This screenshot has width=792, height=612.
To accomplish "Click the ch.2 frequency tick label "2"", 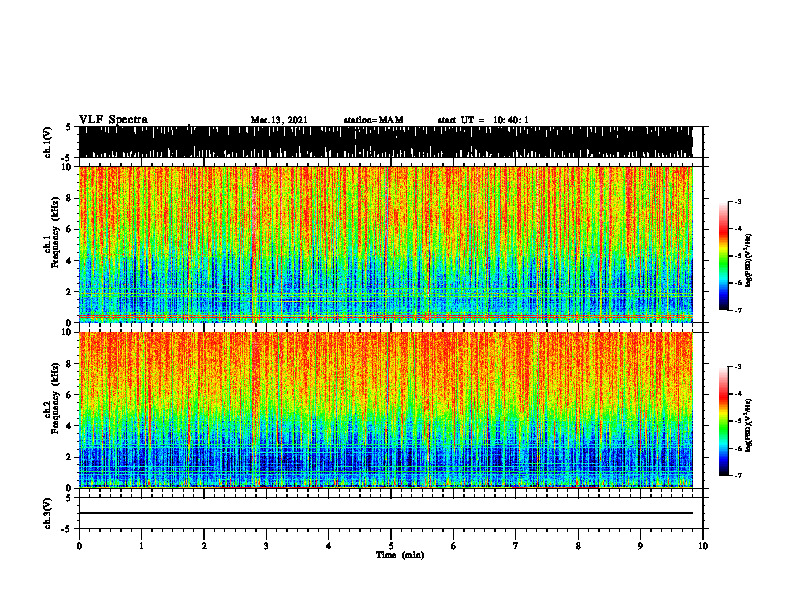I will (70, 457).
